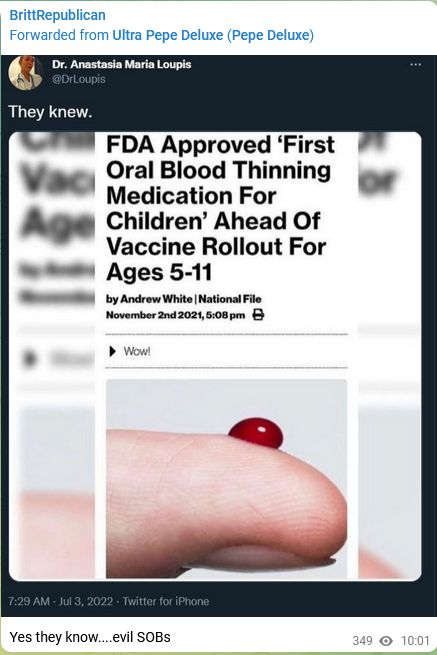This screenshot has width=437, height=655.
Task: Click the National File source name
Action: pyautogui.click(x=230, y=299)
